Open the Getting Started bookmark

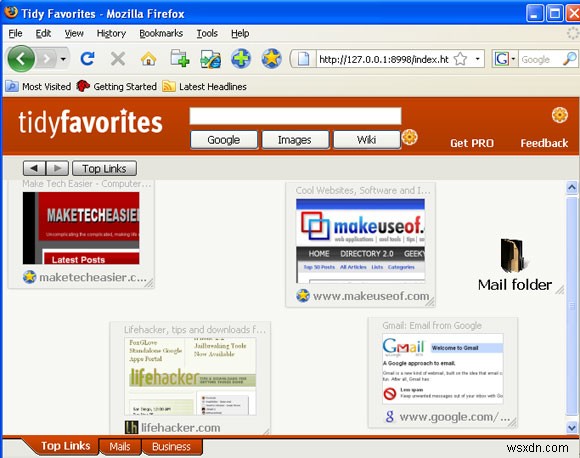[x=117, y=87]
